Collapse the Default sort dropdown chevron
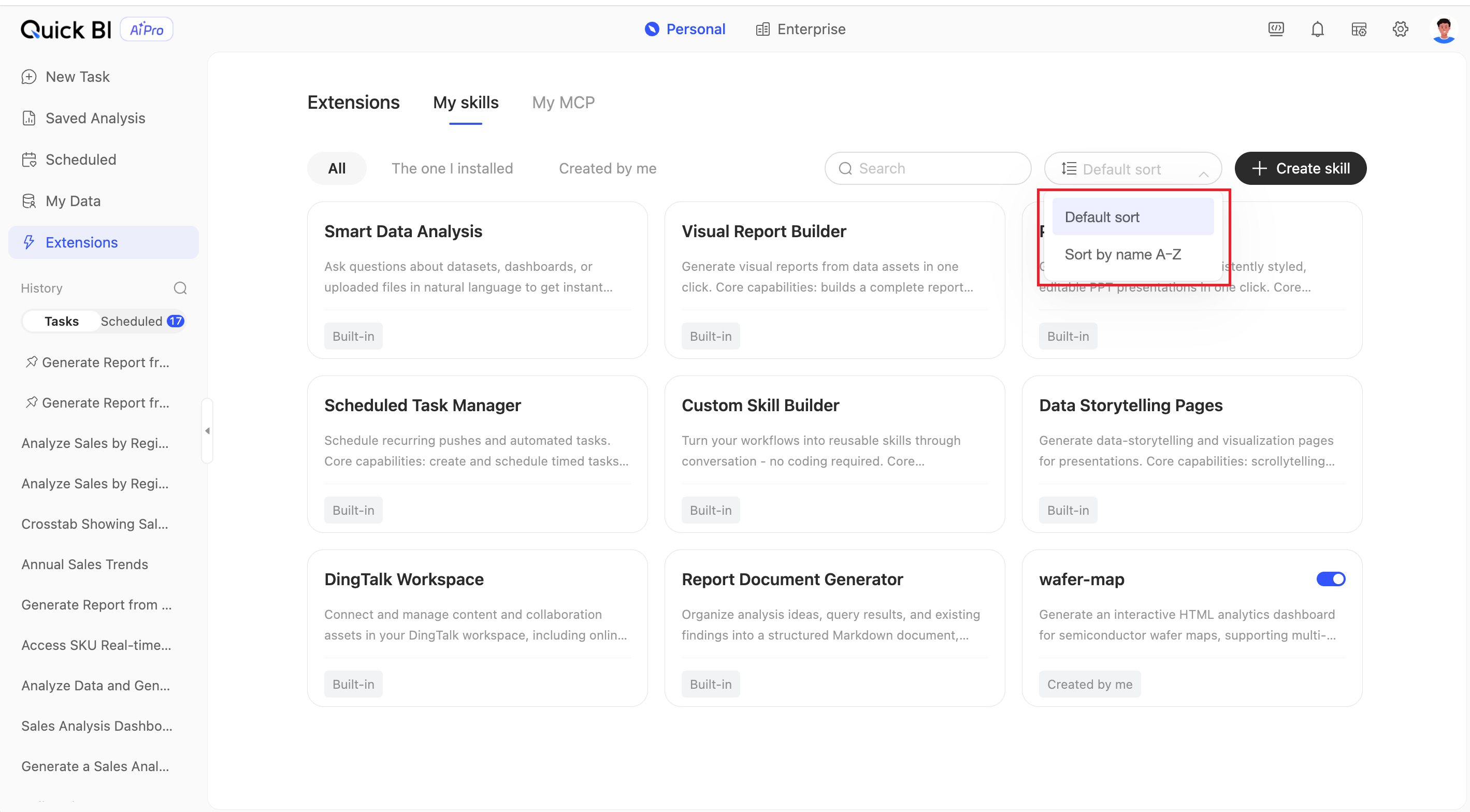The height and width of the screenshot is (812, 1470). pyautogui.click(x=1204, y=173)
